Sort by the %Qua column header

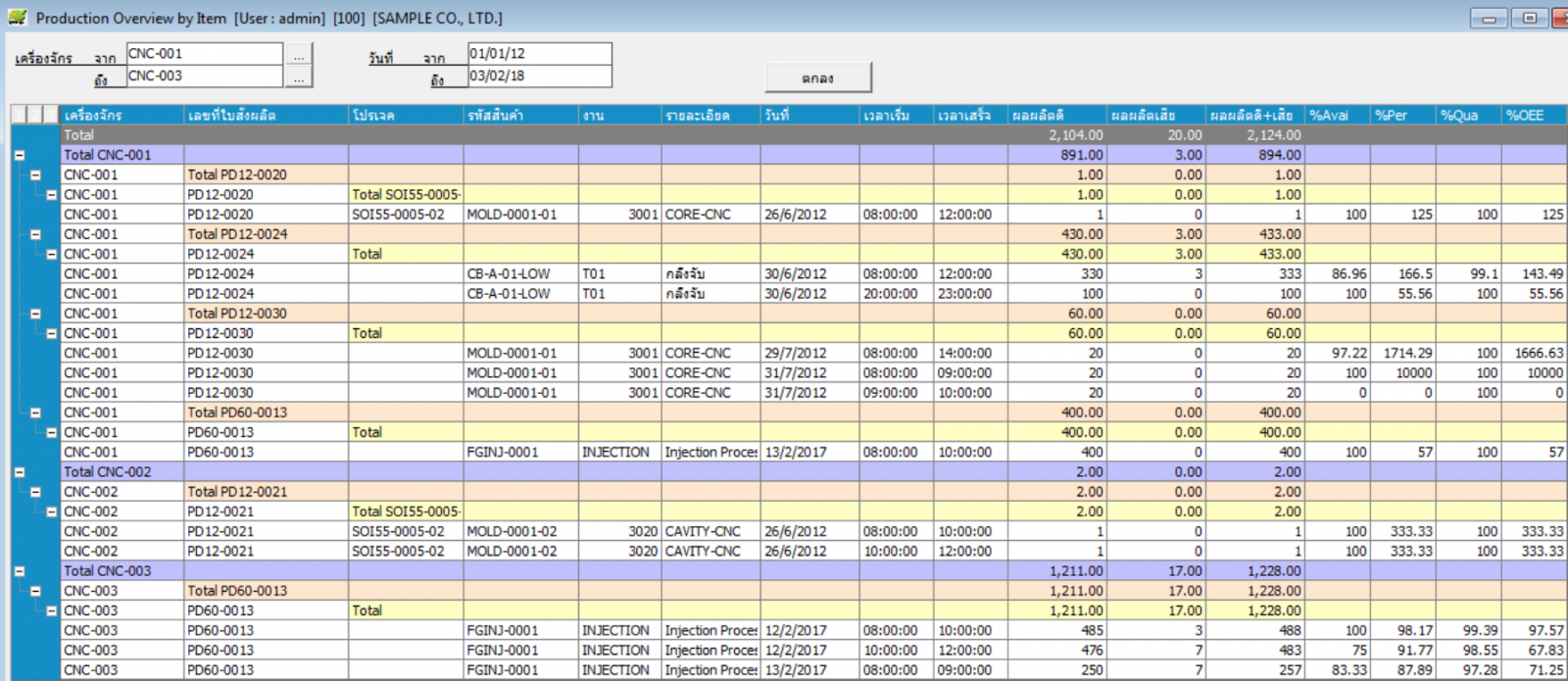[x=1468, y=115]
